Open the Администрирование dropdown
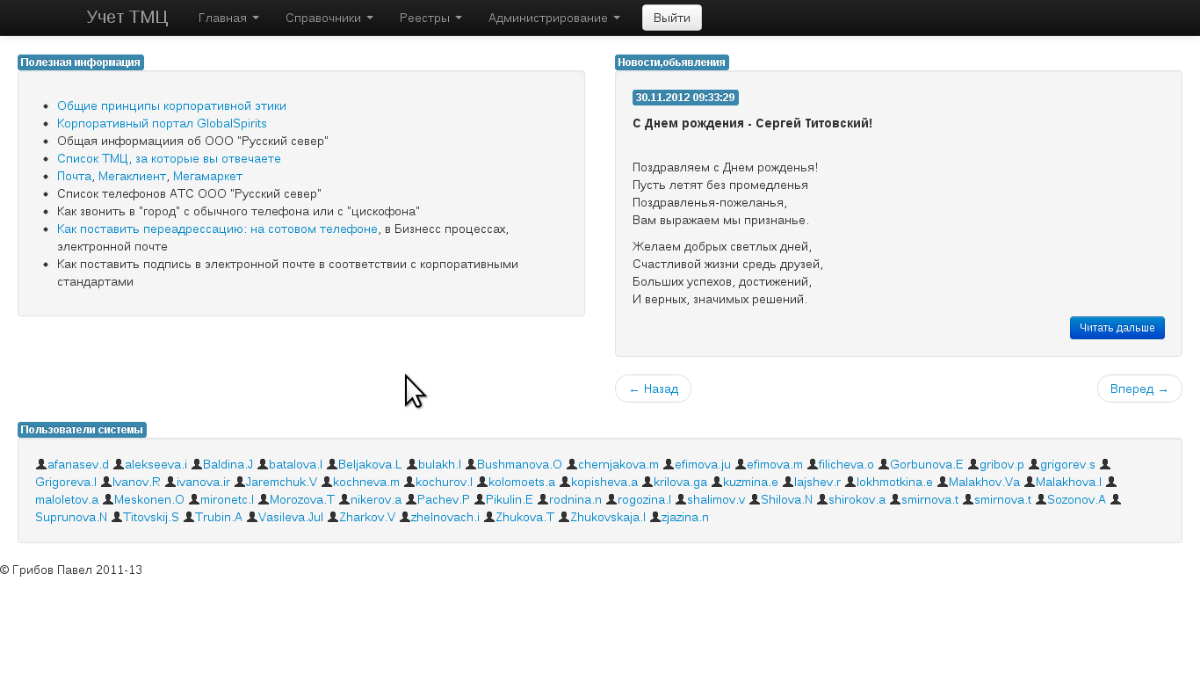 [x=553, y=18]
